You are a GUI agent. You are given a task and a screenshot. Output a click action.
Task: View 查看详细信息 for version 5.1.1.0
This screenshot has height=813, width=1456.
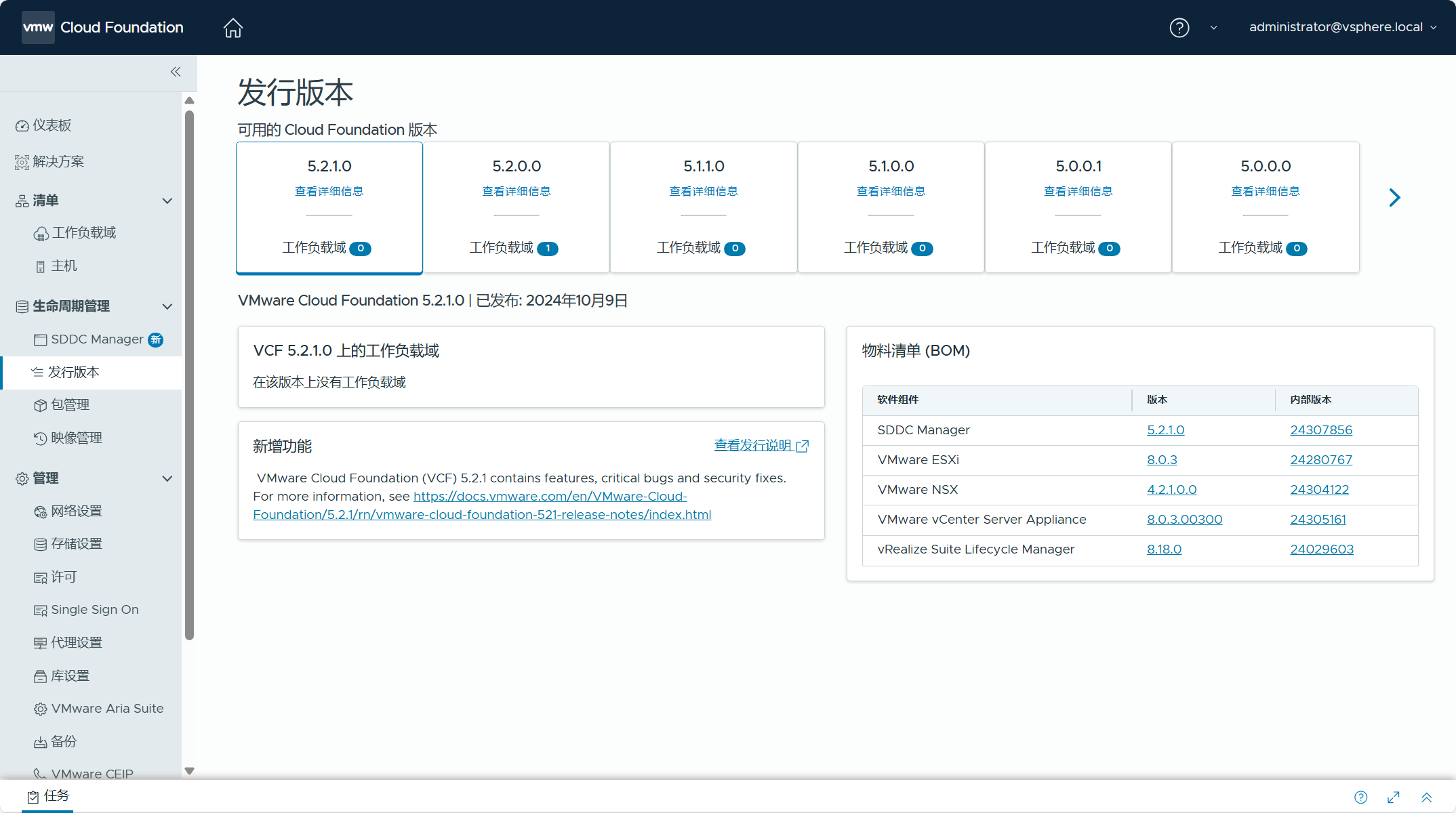(x=704, y=192)
